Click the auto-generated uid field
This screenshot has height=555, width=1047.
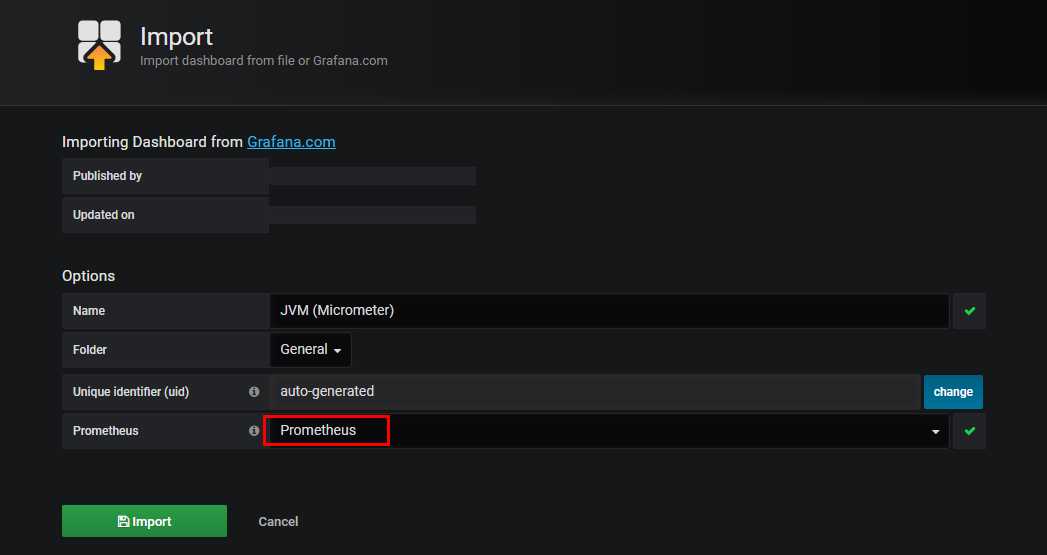[x=595, y=392]
